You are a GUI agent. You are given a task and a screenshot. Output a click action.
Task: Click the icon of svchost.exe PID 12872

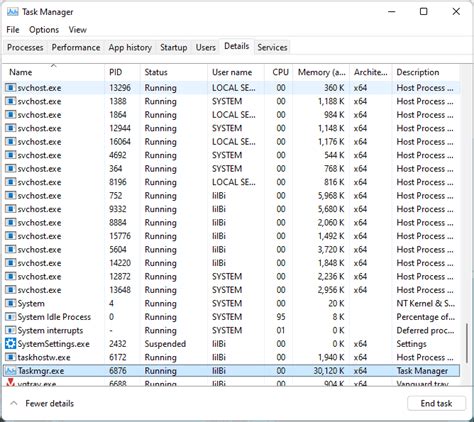click(x=11, y=276)
